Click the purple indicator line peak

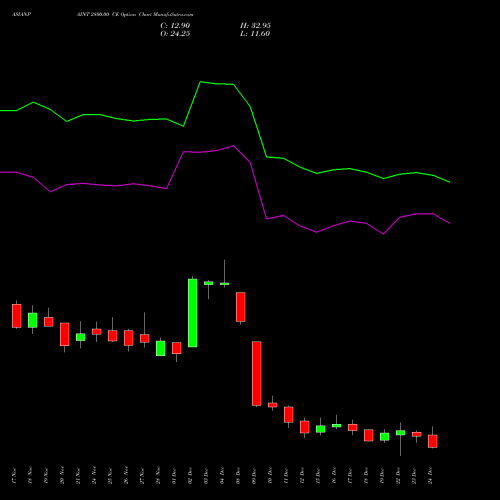[x=233, y=146]
